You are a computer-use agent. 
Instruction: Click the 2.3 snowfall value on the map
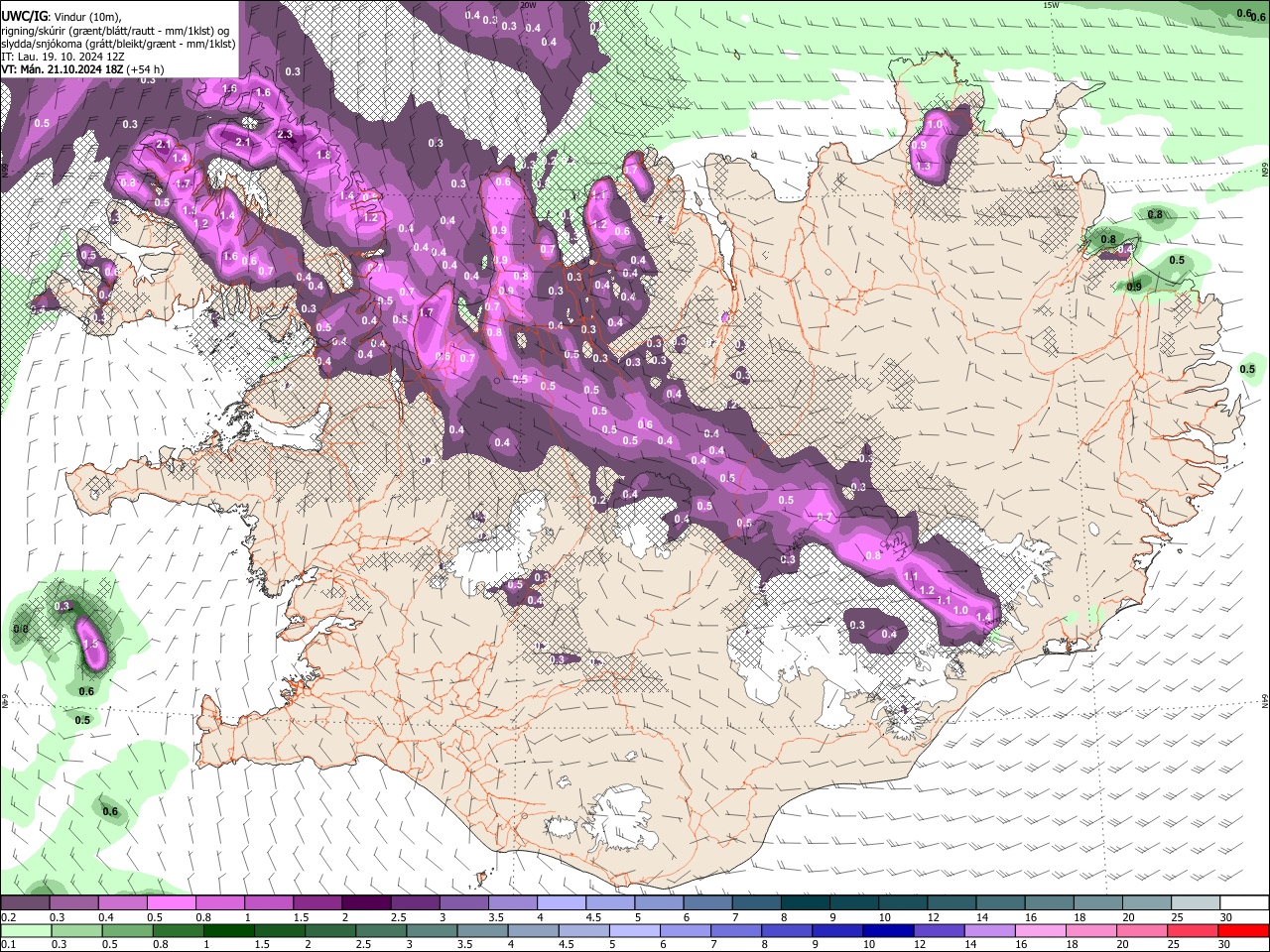285,134
